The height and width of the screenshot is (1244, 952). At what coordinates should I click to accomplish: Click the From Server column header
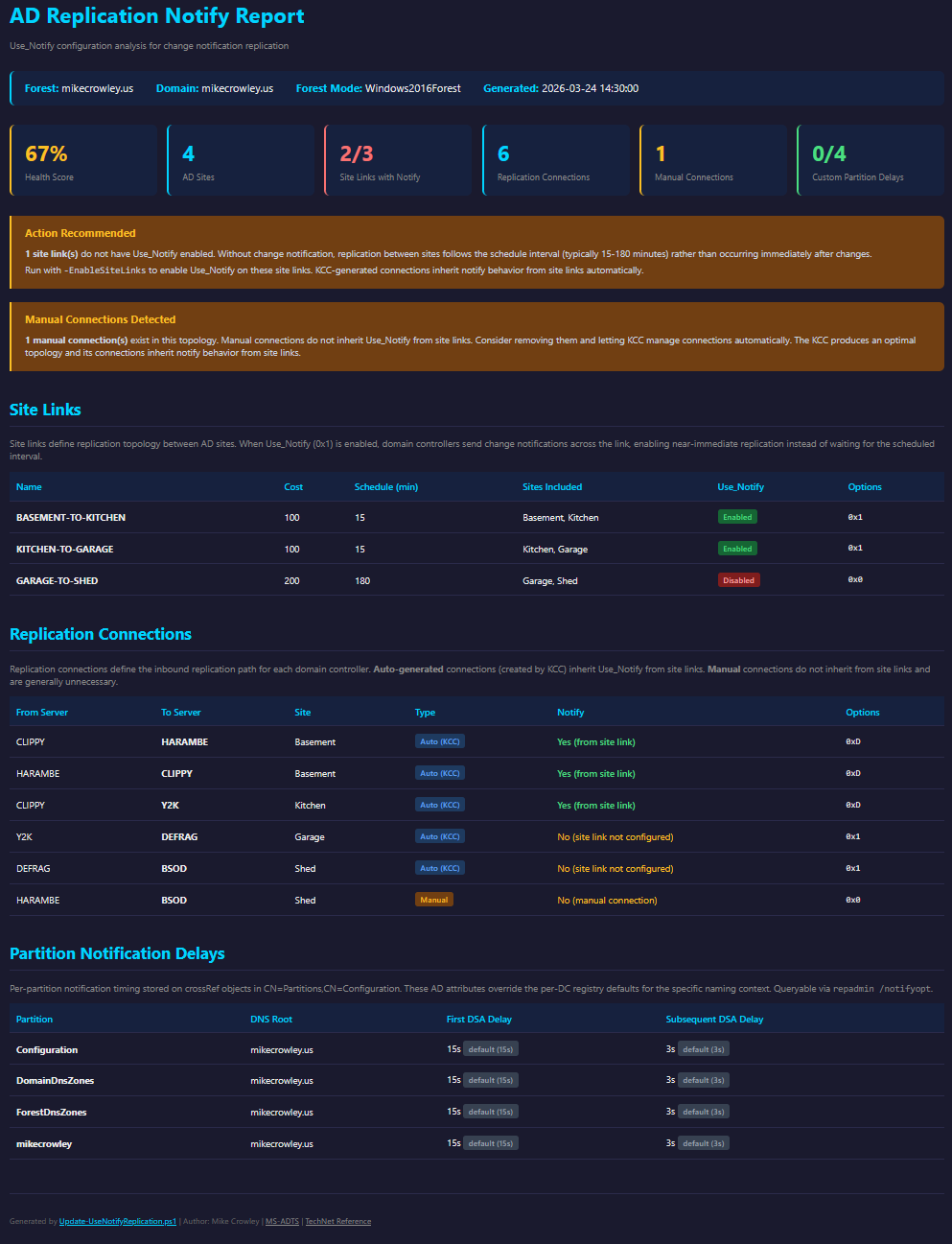42,713
